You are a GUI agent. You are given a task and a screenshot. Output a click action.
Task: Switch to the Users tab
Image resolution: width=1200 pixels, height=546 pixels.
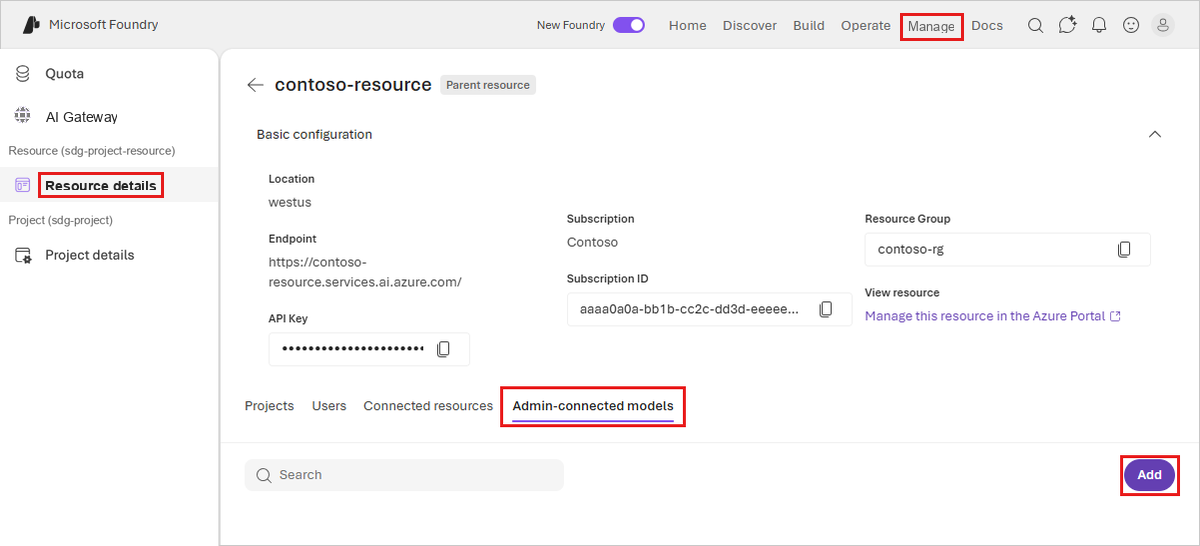(x=329, y=406)
